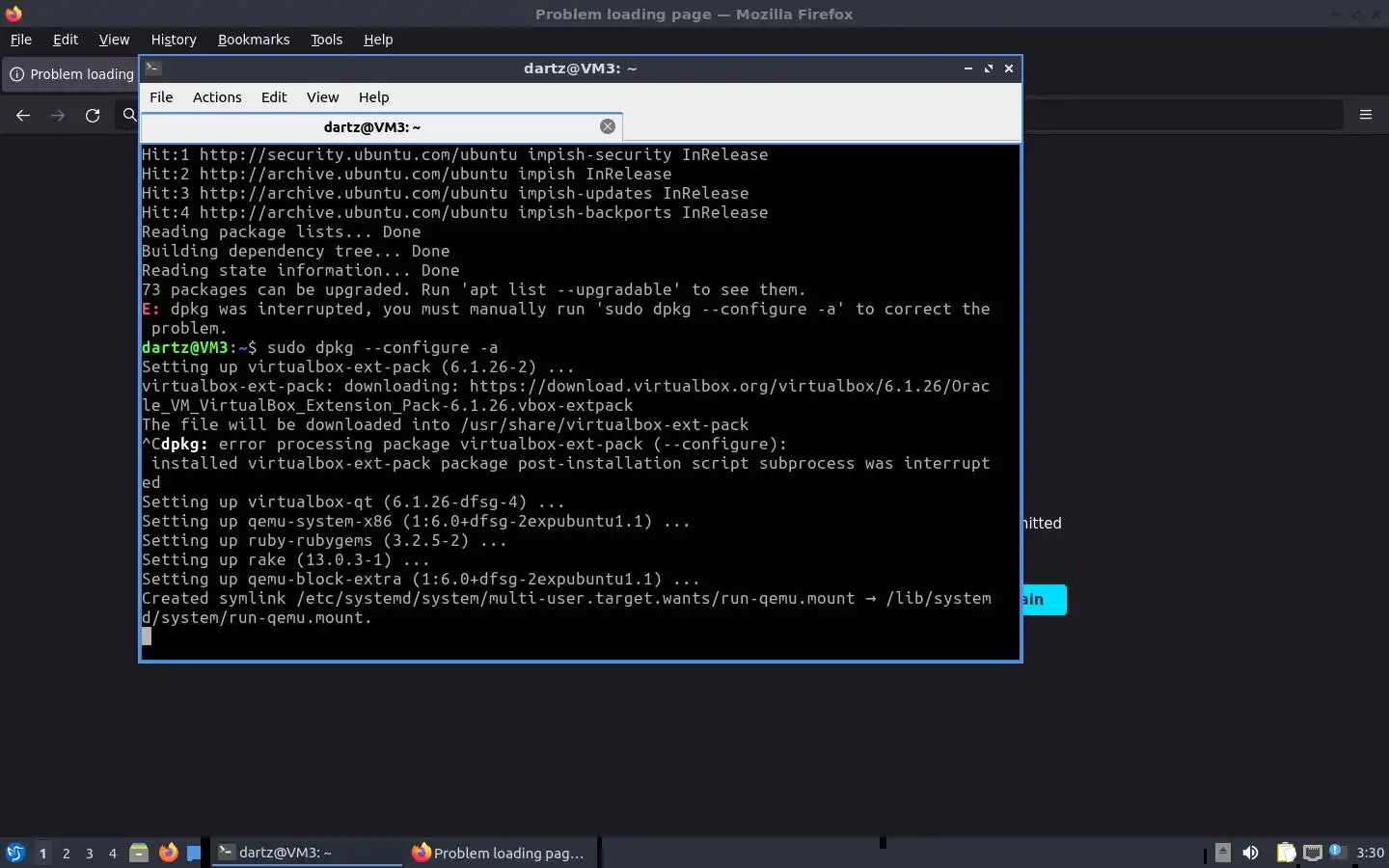
Task: Click the 3:30 clock in the panel
Action: point(1370,853)
